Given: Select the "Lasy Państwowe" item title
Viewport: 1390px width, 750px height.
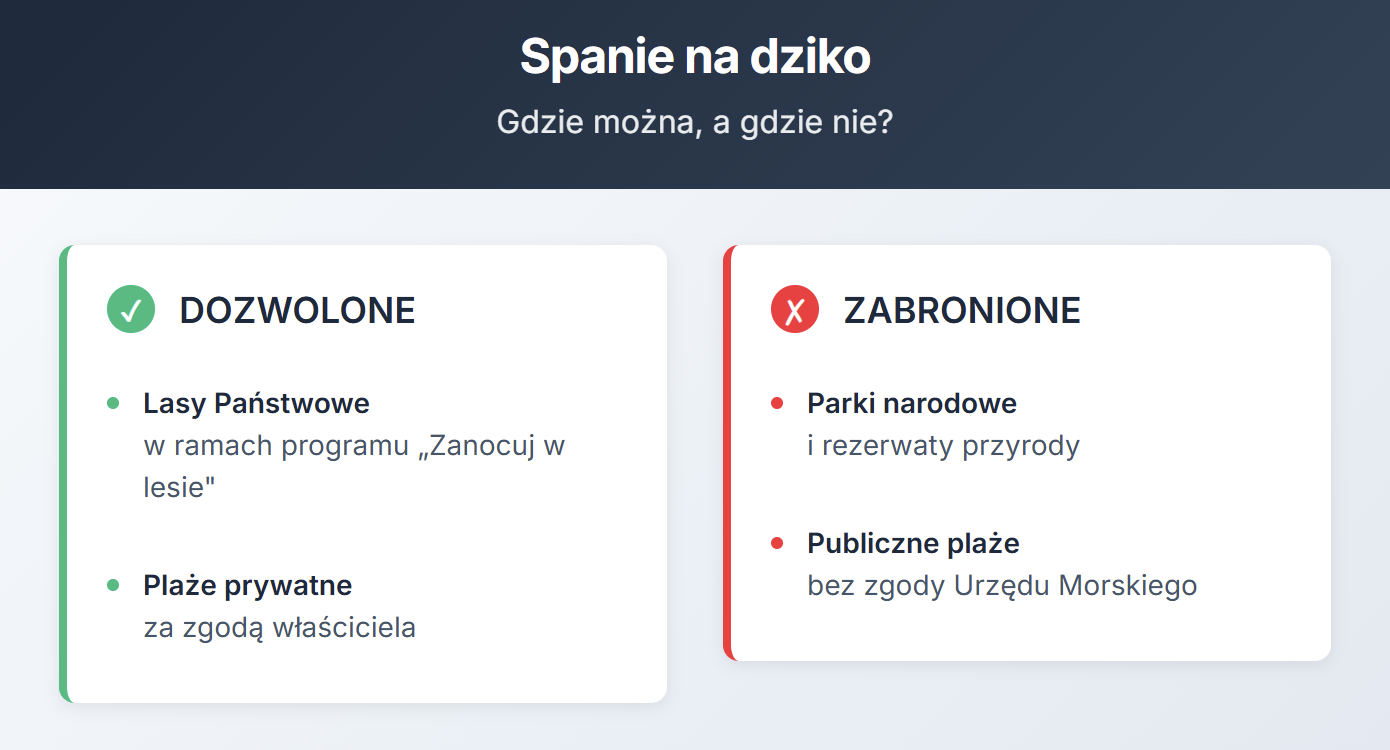Looking at the screenshot, I should click(x=256, y=403).
